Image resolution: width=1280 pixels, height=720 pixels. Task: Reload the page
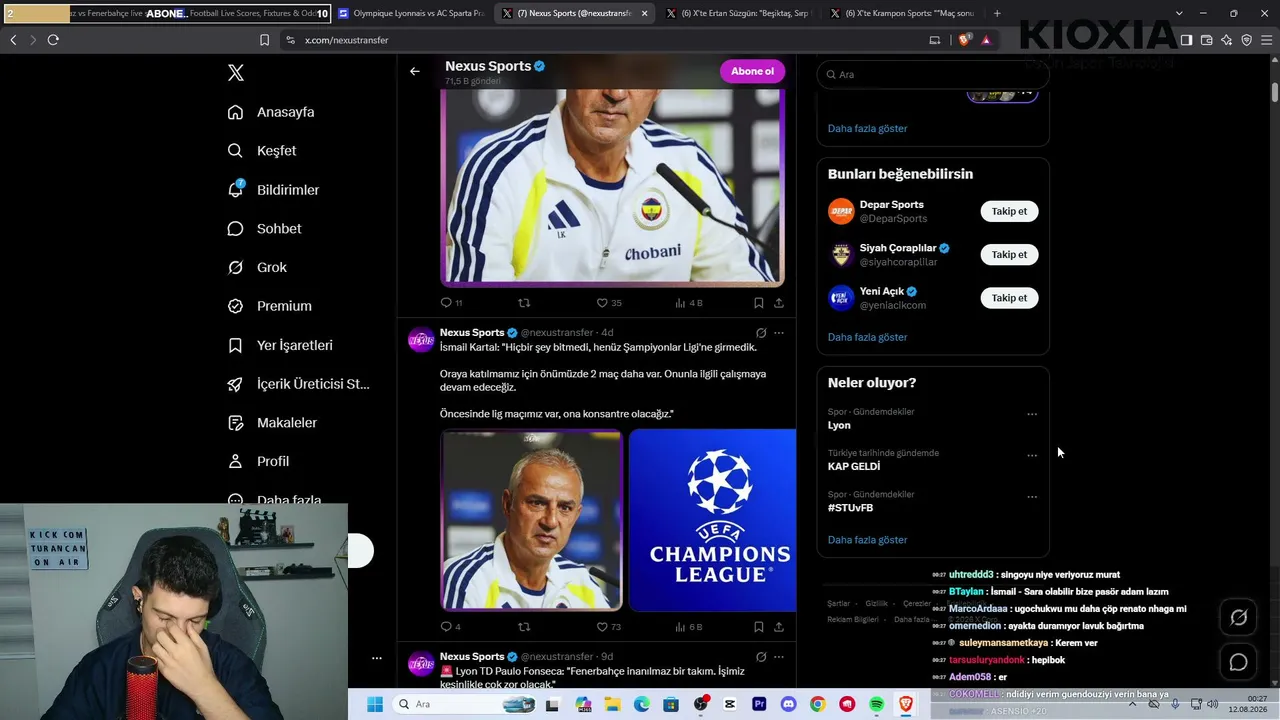53,40
